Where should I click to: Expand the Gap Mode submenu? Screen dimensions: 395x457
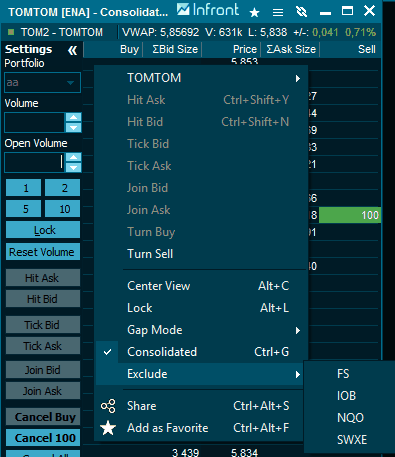click(298, 330)
